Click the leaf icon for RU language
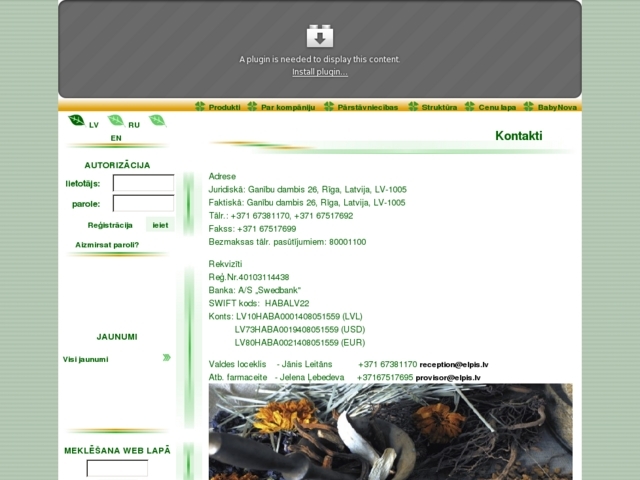The width and height of the screenshot is (640, 480). (x=116, y=120)
